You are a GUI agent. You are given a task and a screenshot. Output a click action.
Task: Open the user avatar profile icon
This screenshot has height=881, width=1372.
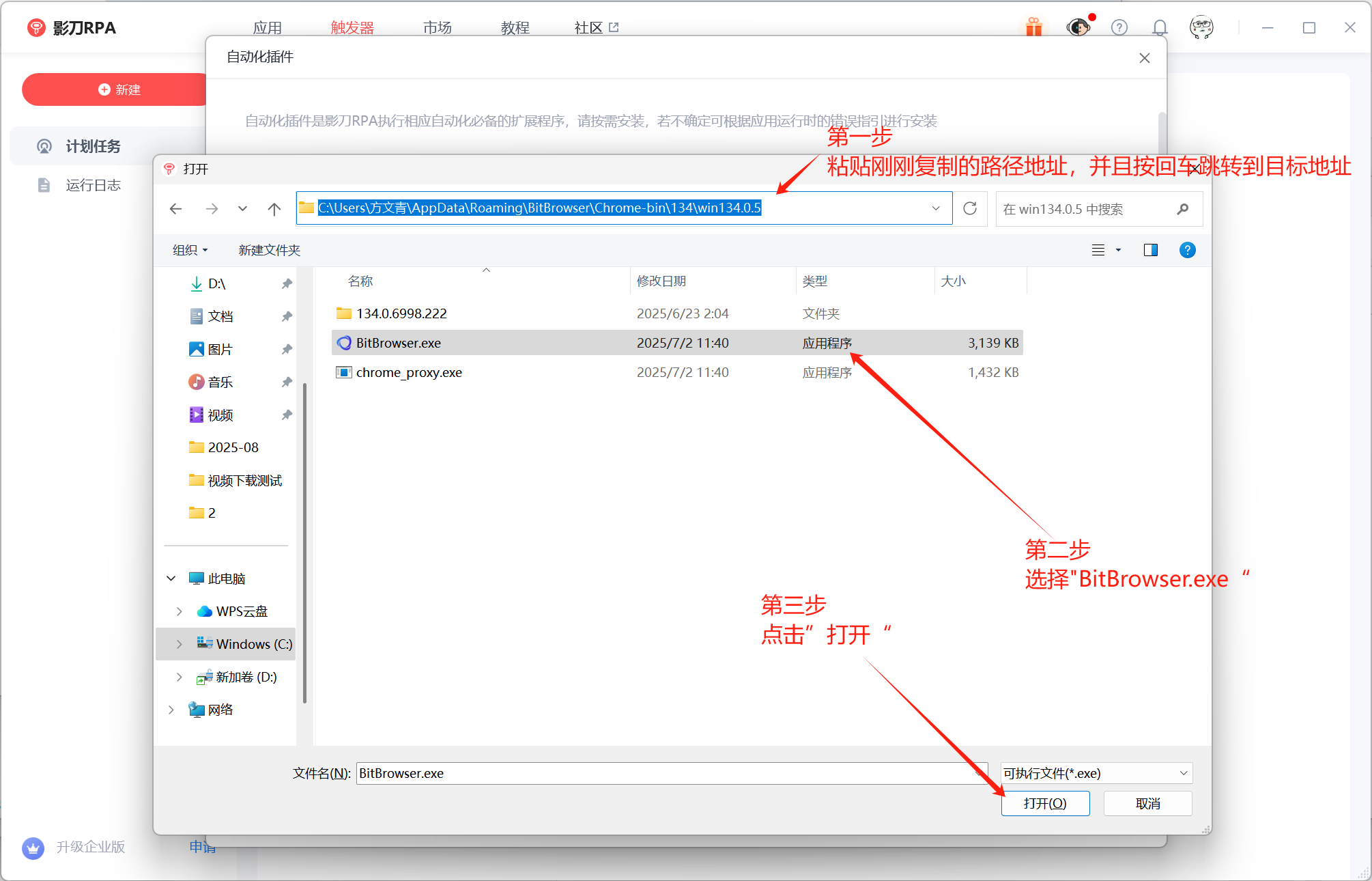pyautogui.click(x=1201, y=27)
